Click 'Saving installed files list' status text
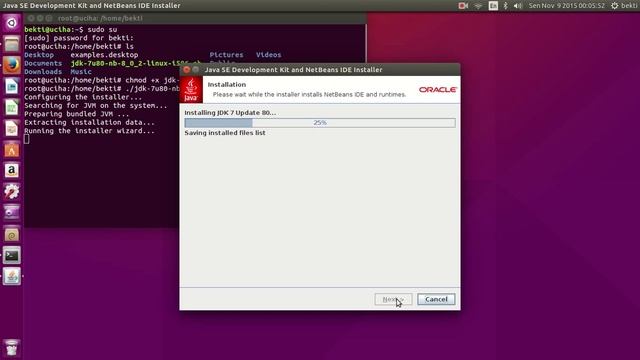 click(225, 133)
